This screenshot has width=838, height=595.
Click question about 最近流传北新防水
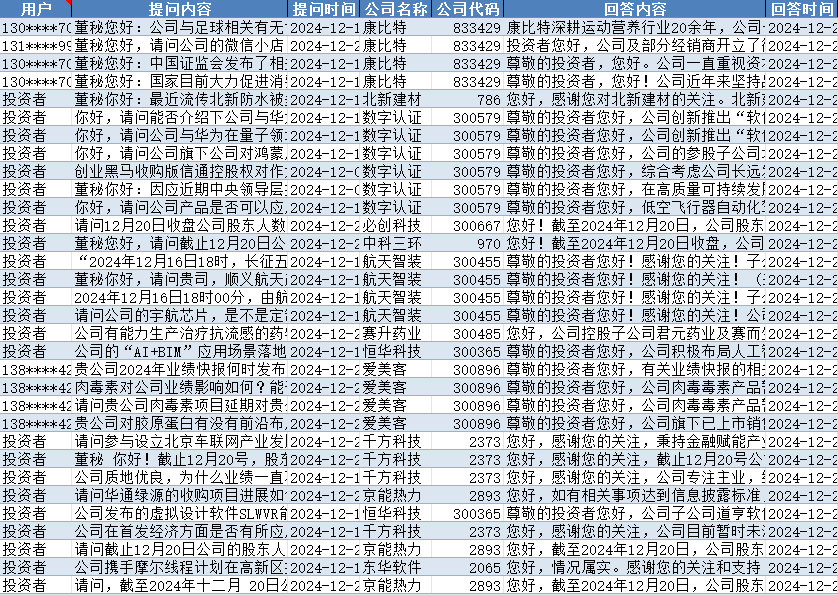[x=180, y=99]
